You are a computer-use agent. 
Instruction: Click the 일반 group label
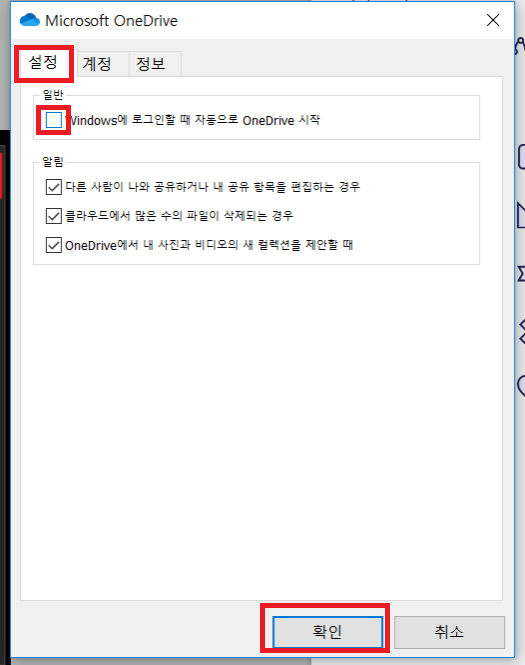click(x=53, y=95)
